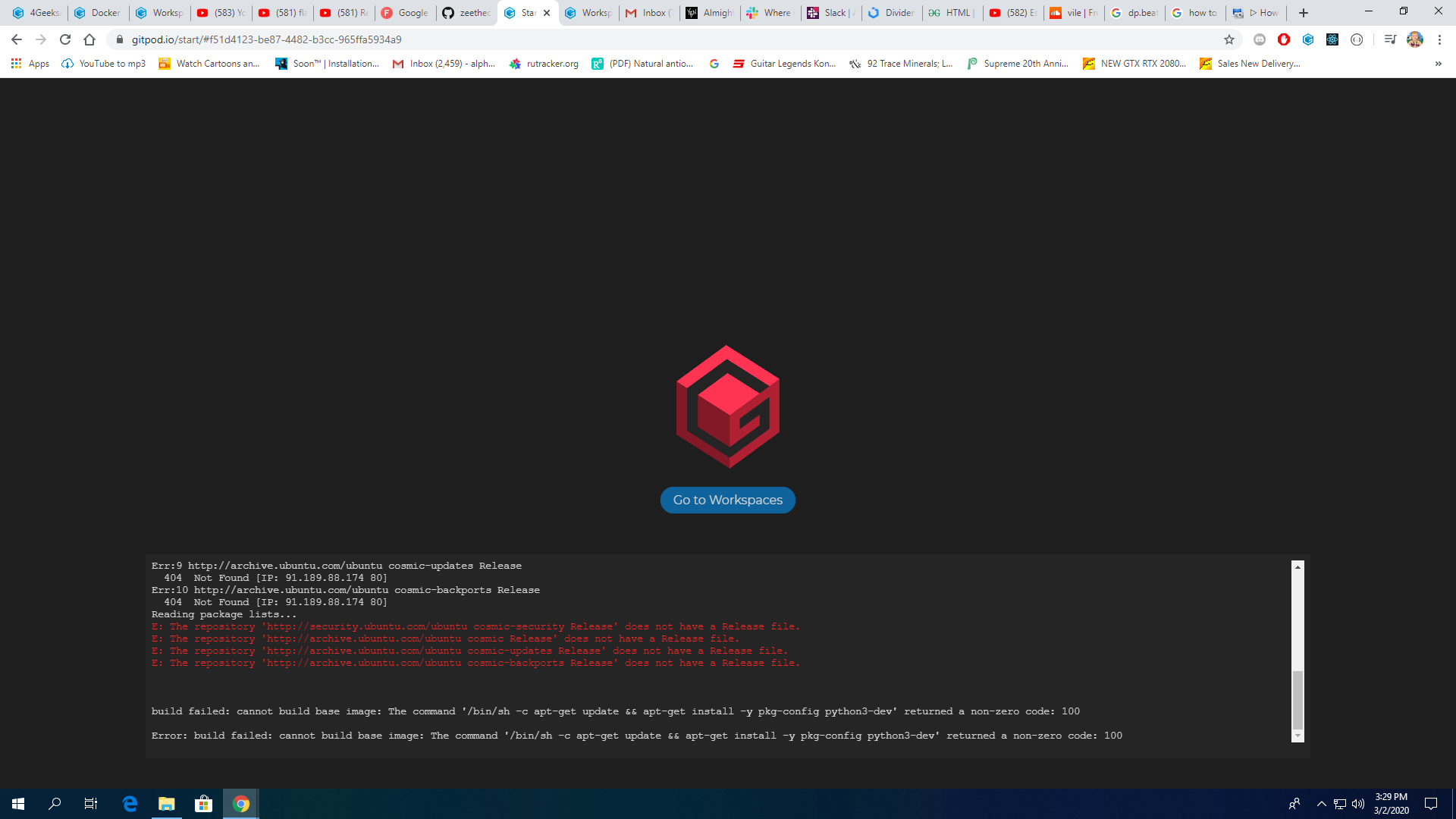Viewport: 1456px width, 819px height.
Task: Click the Gitpod extension icon in toolbar
Action: (1308, 39)
